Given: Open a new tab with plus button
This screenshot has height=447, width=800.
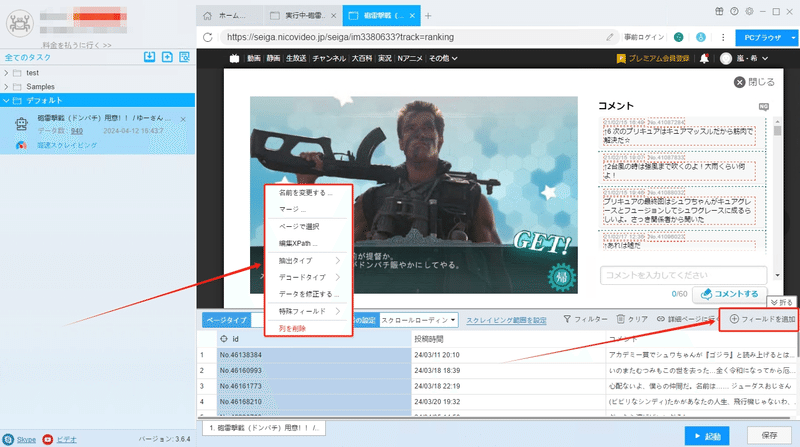Looking at the screenshot, I should click(428, 16).
